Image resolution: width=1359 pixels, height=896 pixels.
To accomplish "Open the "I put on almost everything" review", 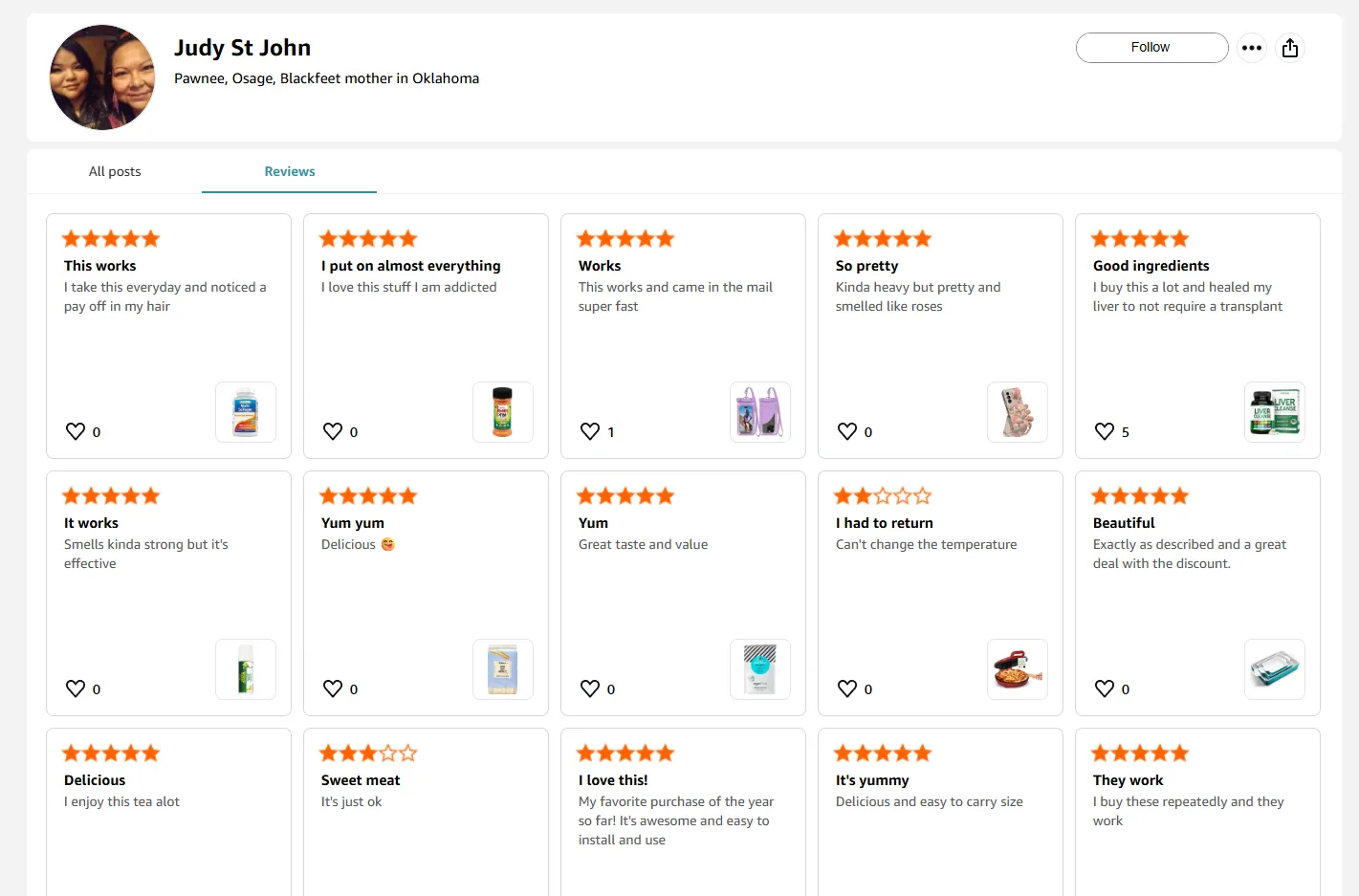I will pyautogui.click(x=410, y=266).
